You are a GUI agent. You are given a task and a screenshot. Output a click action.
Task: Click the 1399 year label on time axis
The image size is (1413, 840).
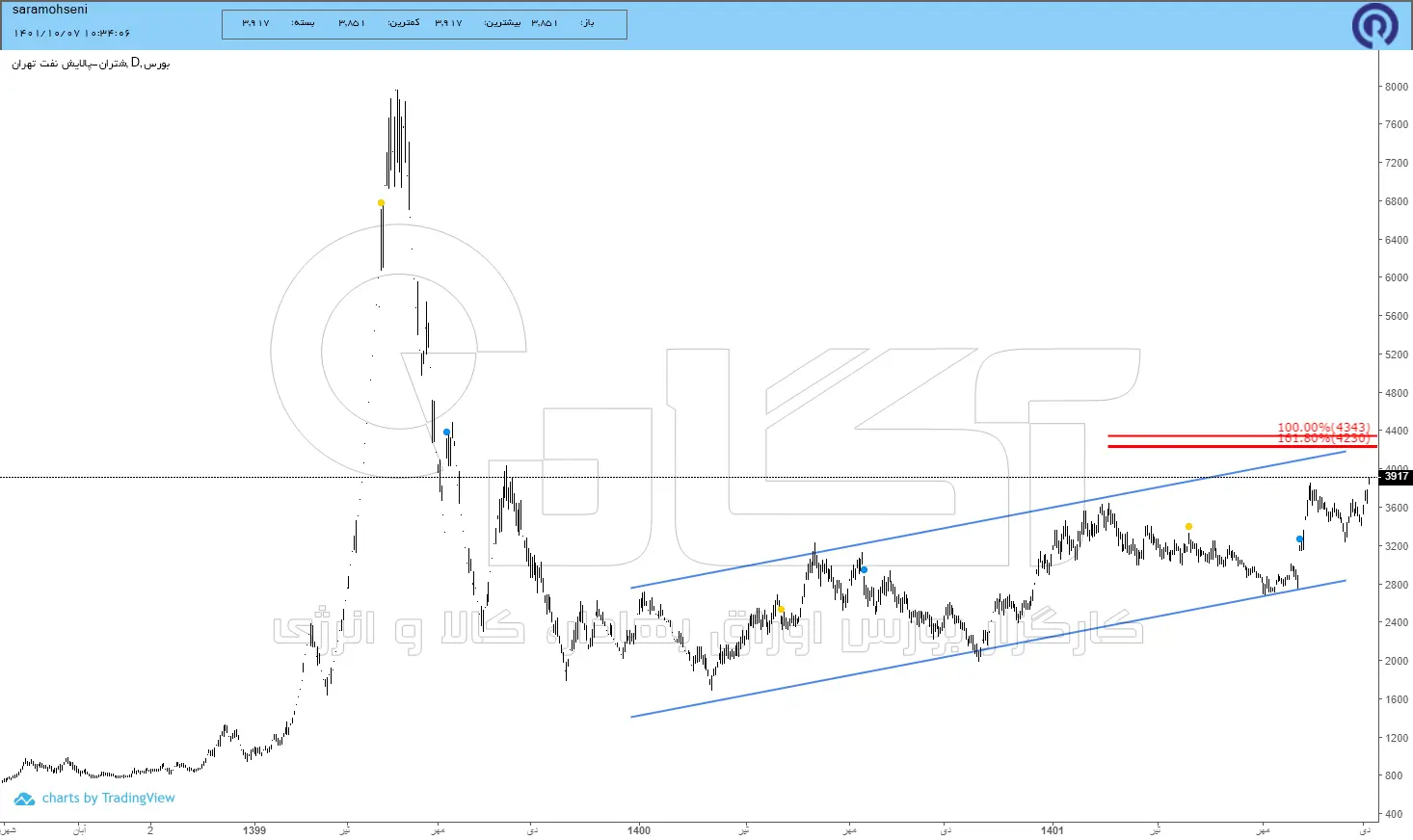[254, 830]
